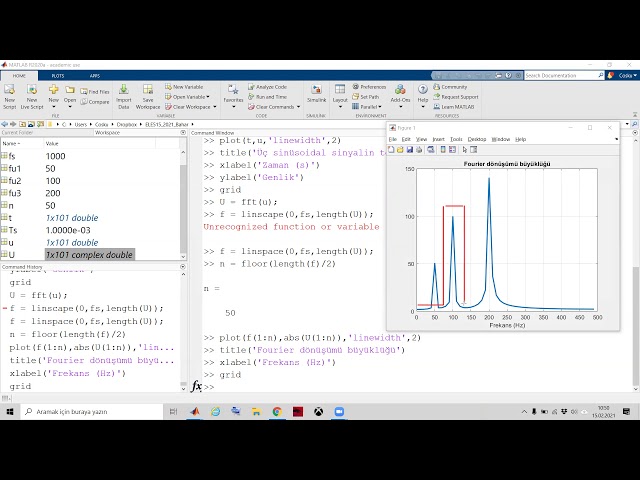Viewport: 640px width, 480px height.
Task: Switch to the APPS tab
Action: (95, 76)
